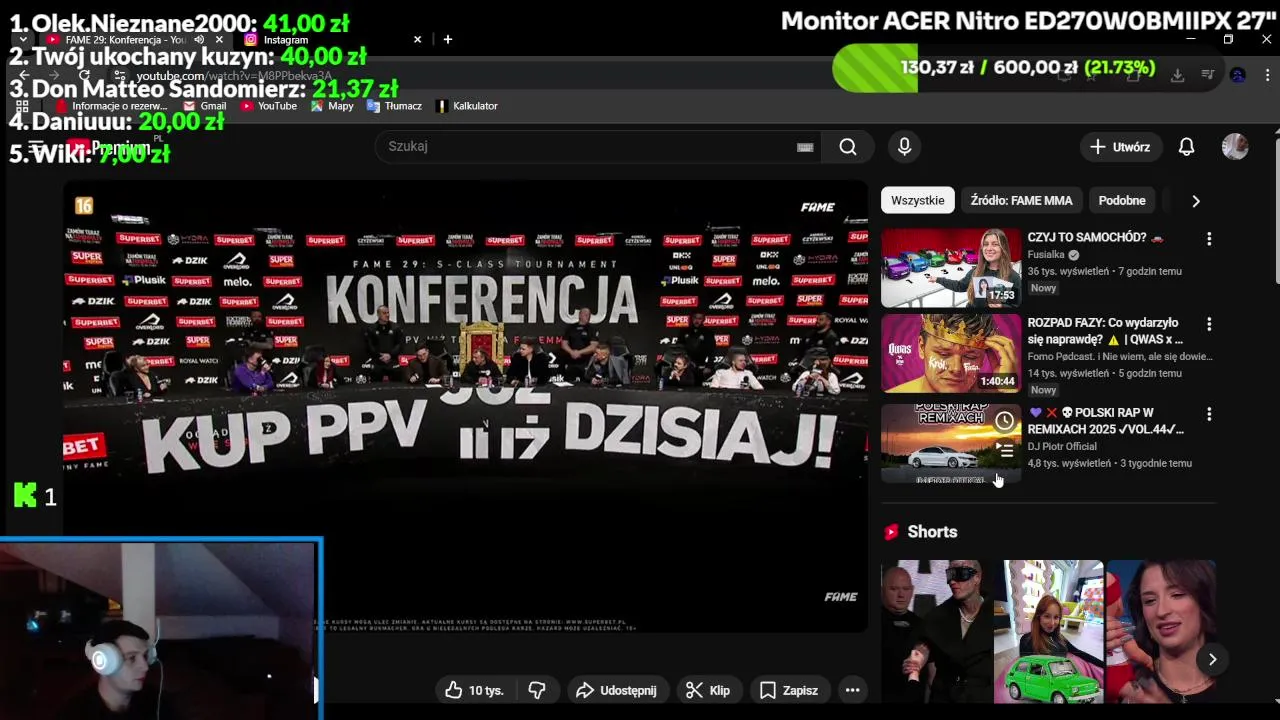Open options menu for POLSKI RAP W REMIXACH
The image size is (1280, 720).
(x=1209, y=414)
